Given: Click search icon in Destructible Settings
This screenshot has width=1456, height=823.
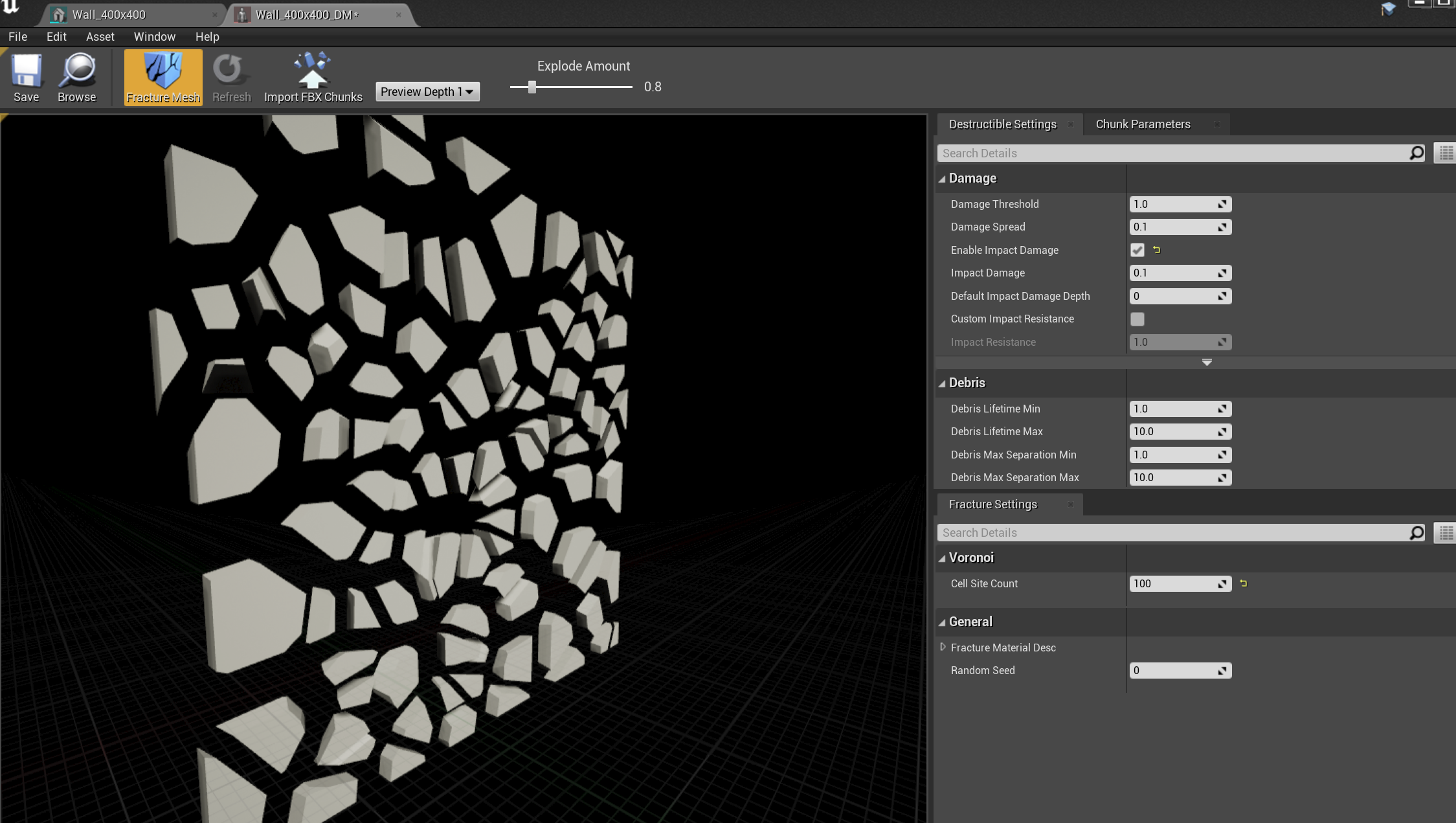Looking at the screenshot, I should click(1417, 153).
